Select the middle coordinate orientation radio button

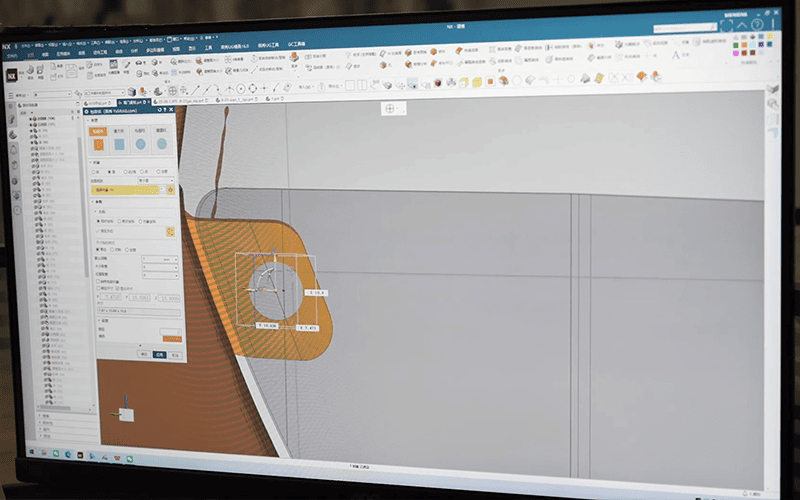[x=119, y=221]
